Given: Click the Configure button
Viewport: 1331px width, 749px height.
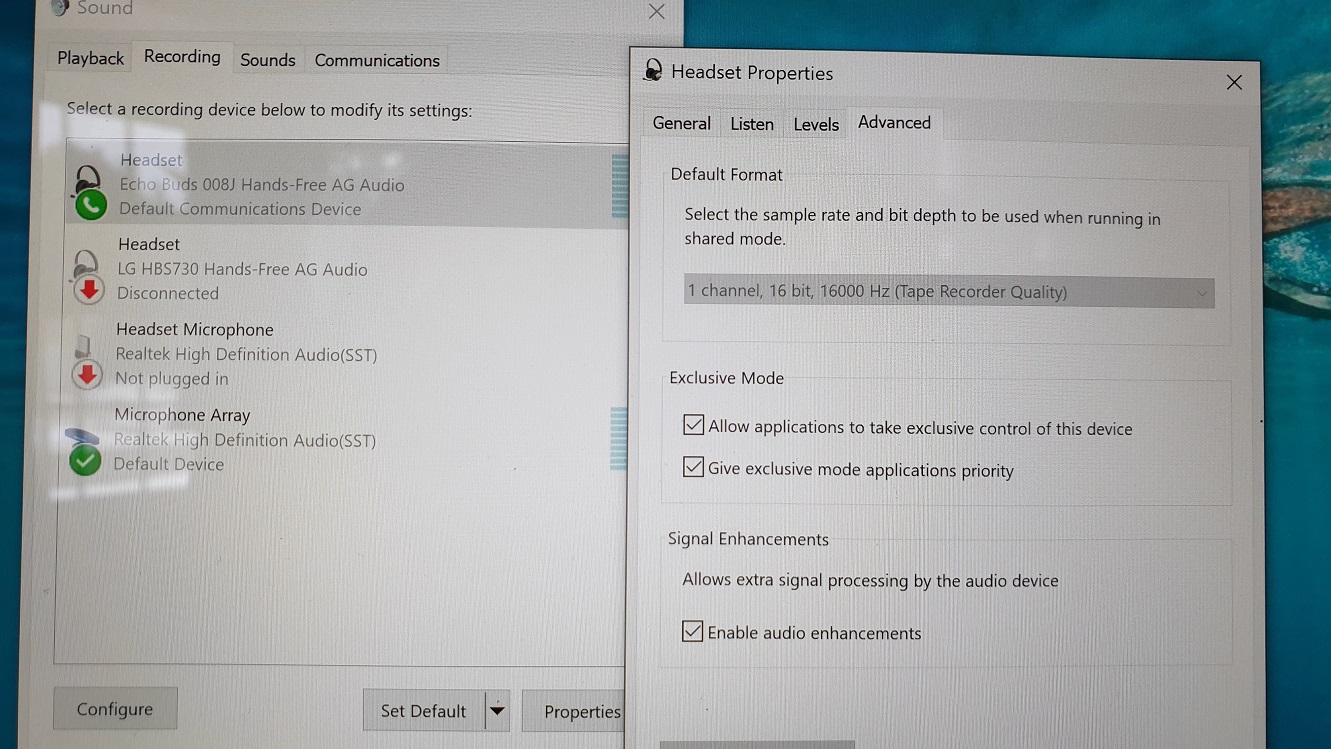Looking at the screenshot, I should point(115,709).
